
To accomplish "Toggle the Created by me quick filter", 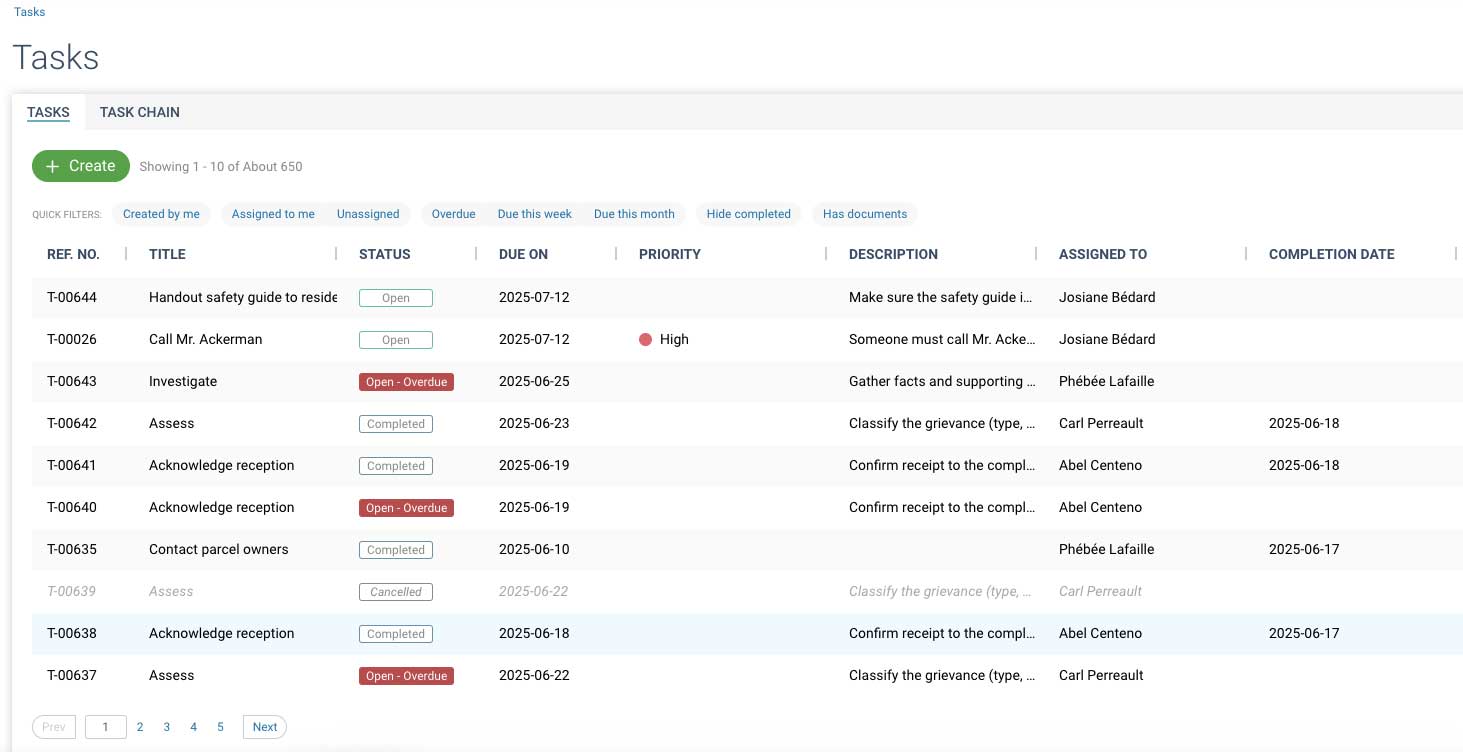I will 161,214.
